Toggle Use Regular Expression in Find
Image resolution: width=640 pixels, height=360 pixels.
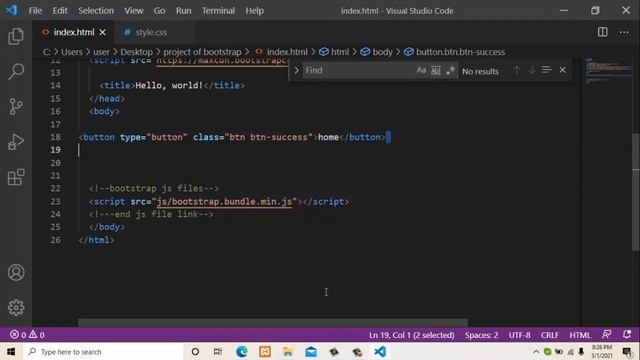coord(450,71)
